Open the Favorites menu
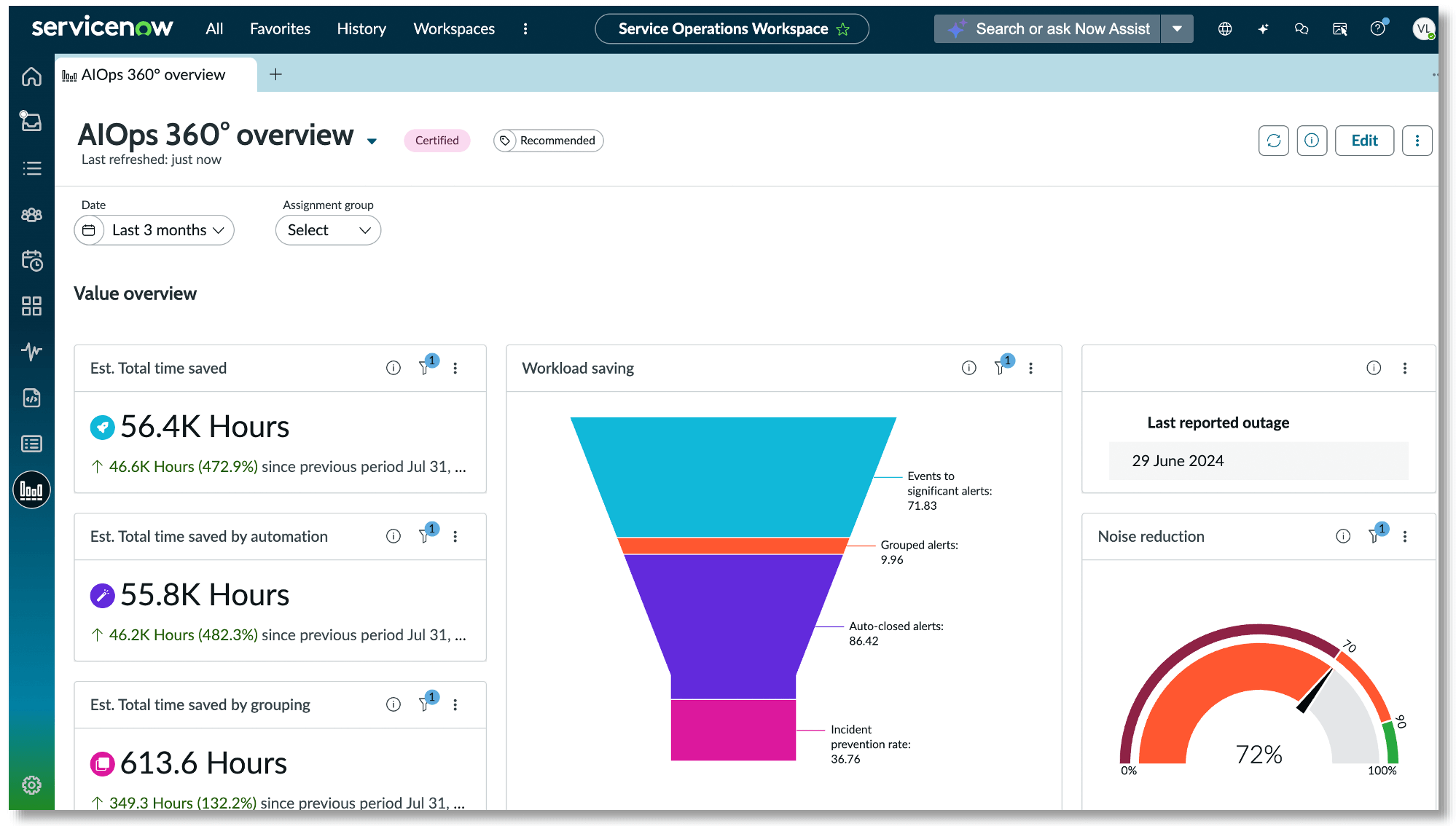1456x826 pixels. tap(280, 28)
